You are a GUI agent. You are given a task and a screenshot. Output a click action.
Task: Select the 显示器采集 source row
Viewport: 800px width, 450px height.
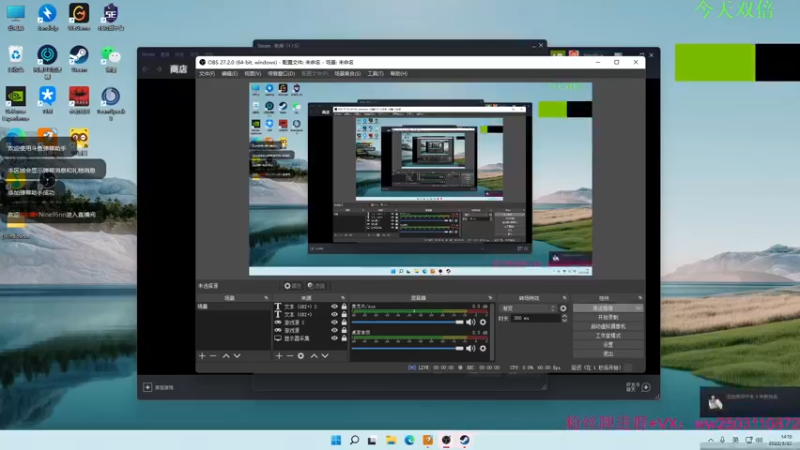point(310,338)
